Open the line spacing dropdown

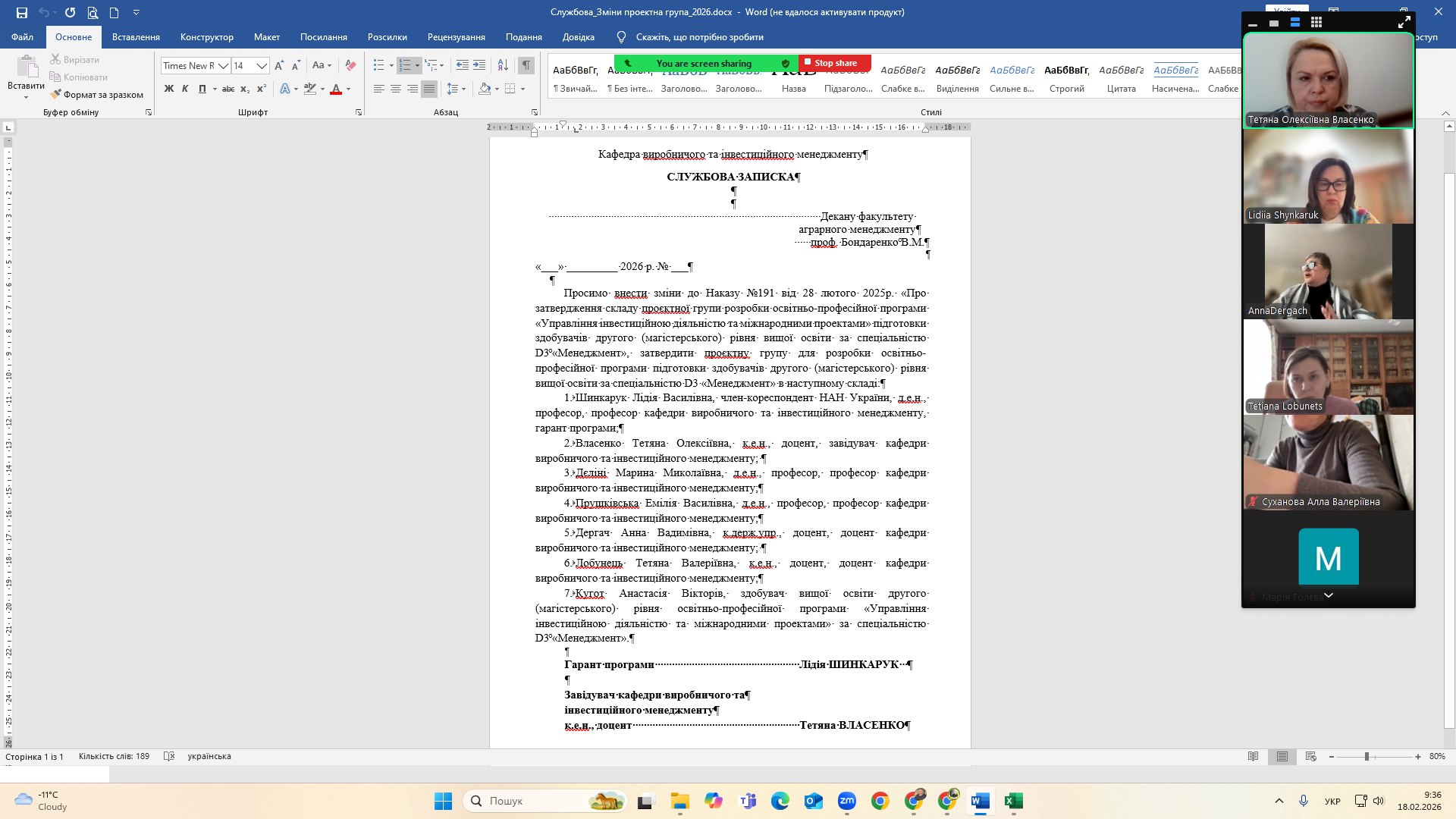(456, 89)
